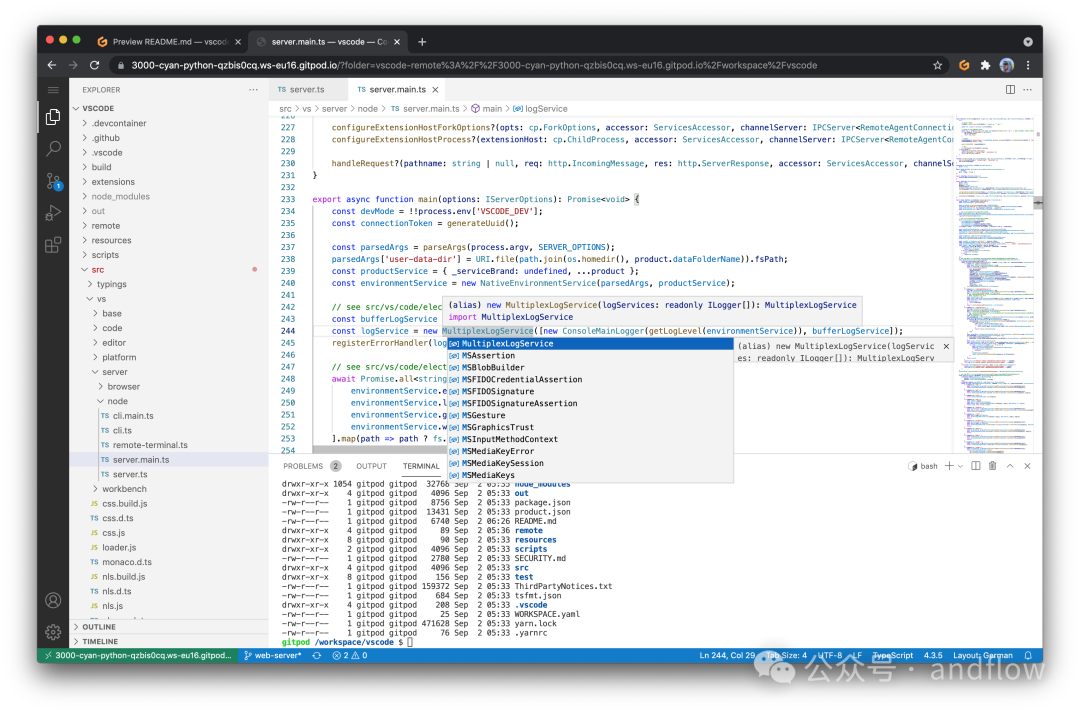Switch to the PROBLEMS panel tab
Screen dimensions: 1080x712
[311, 466]
